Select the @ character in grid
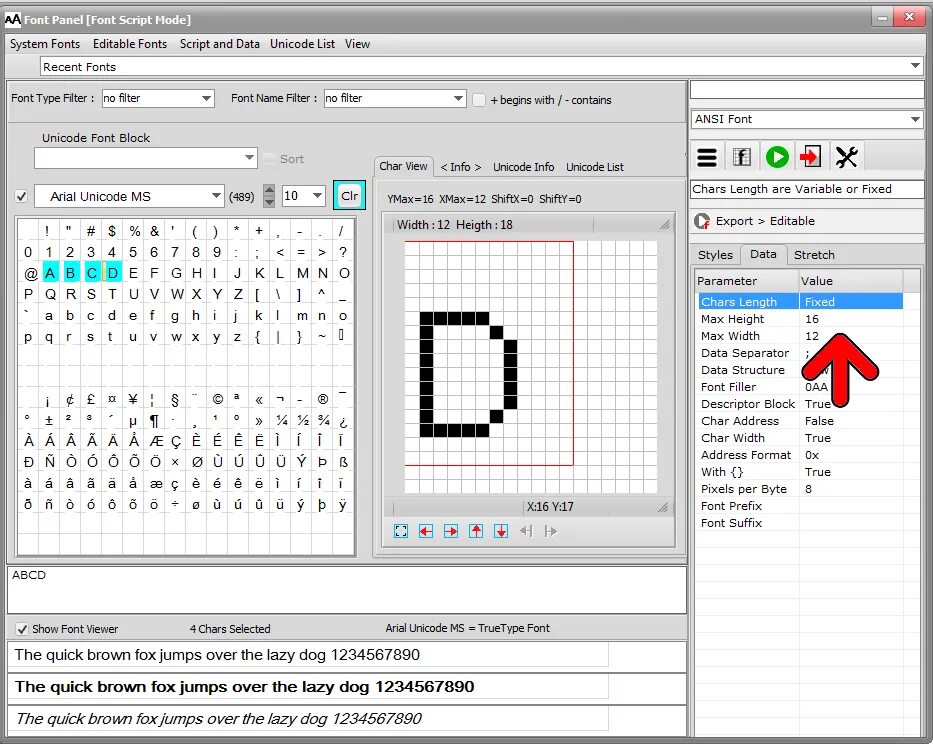This screenshot has height=744, width=933. (x=30, y=273)
